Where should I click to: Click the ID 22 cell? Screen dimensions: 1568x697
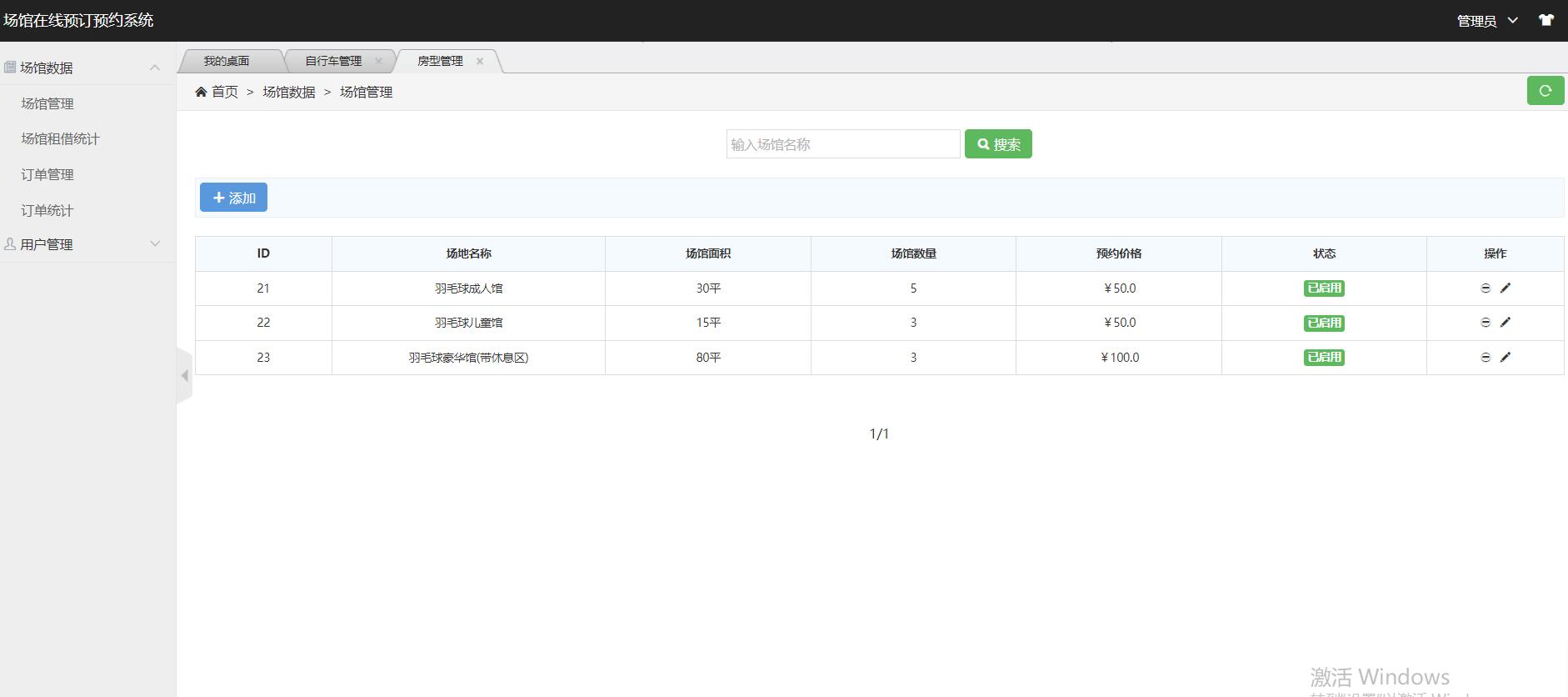(263, 323)
